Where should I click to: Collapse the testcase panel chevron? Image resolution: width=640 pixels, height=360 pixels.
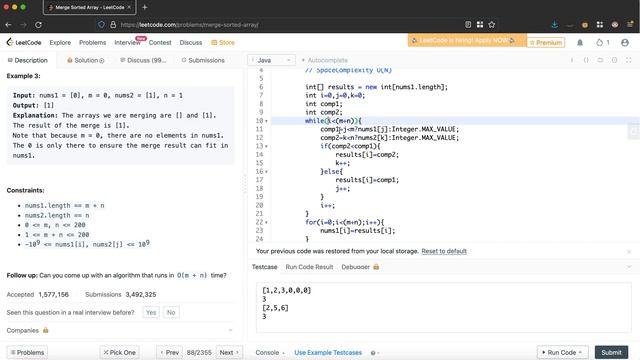[629, 267]
